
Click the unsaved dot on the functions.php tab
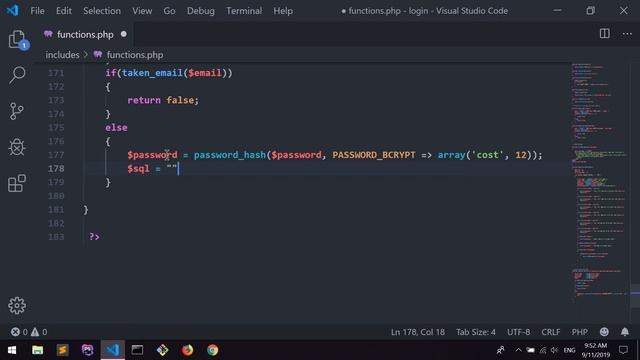click(124, 34)
